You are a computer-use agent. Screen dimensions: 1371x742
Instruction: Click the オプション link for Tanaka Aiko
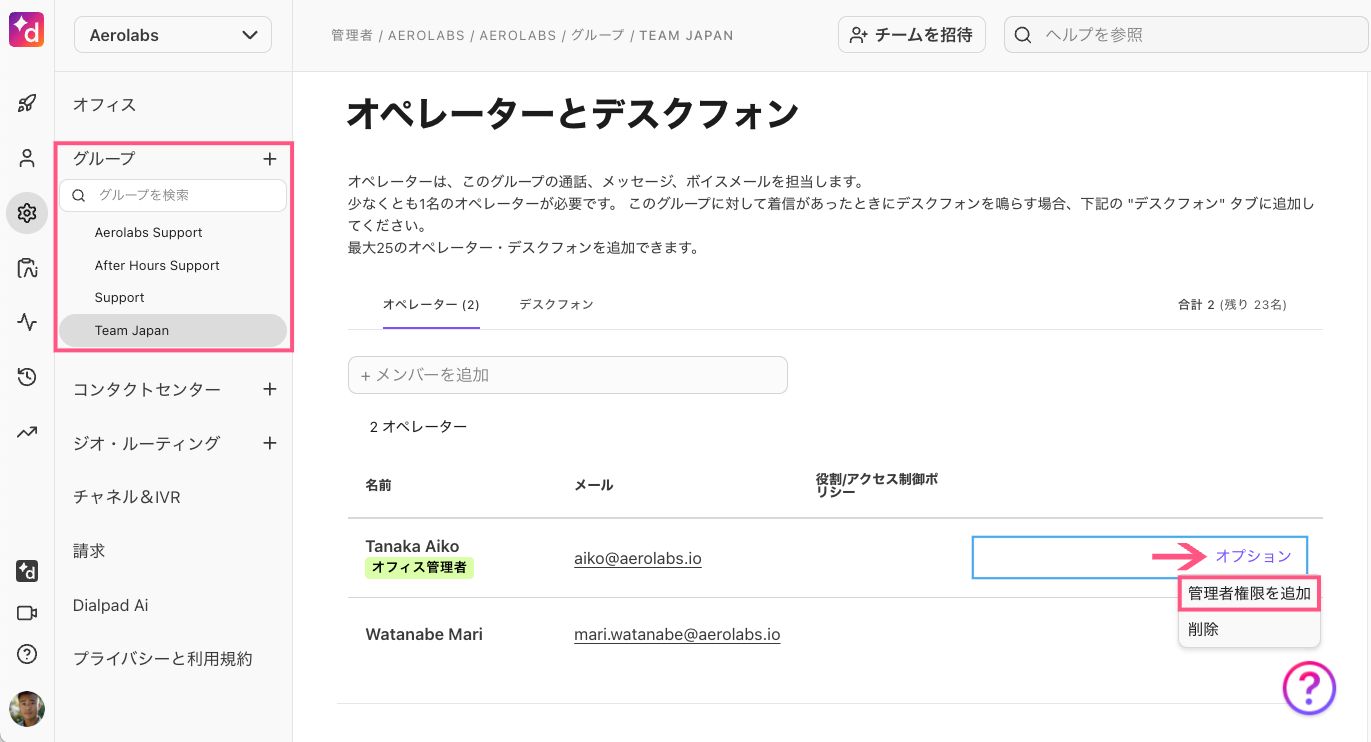(x=1253, y=556)
